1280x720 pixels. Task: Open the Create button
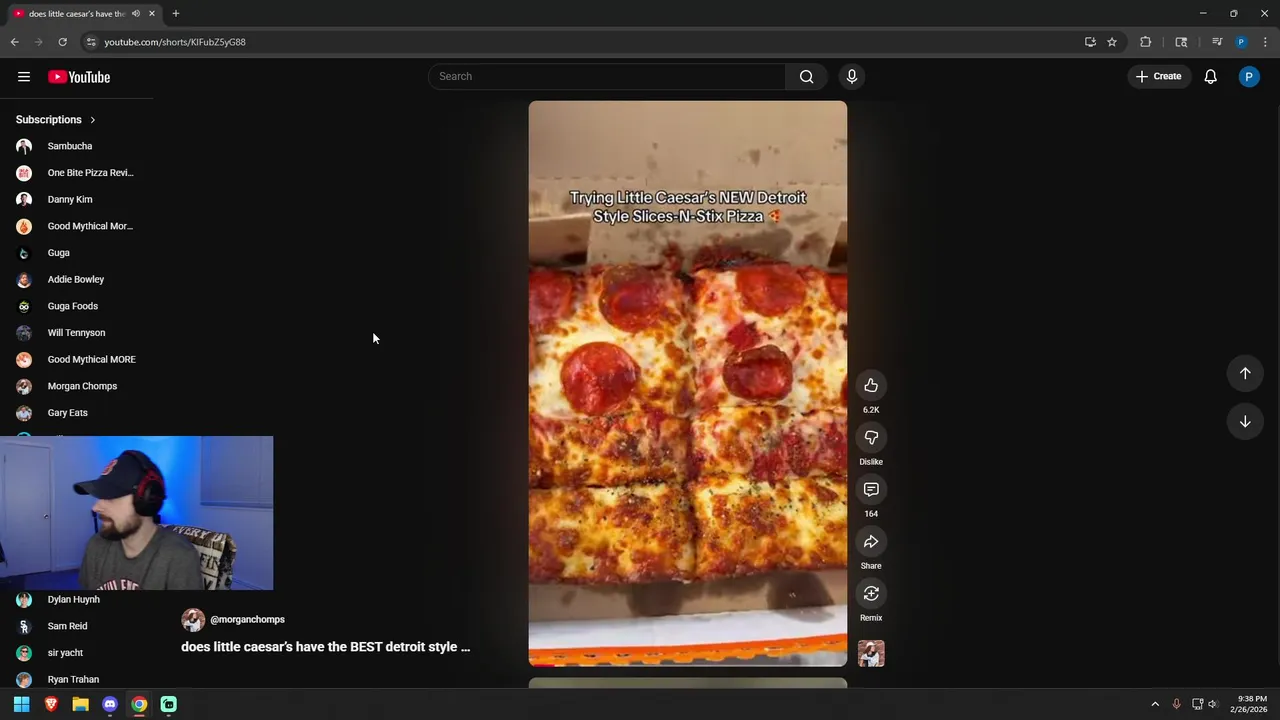click(1158, 77)
